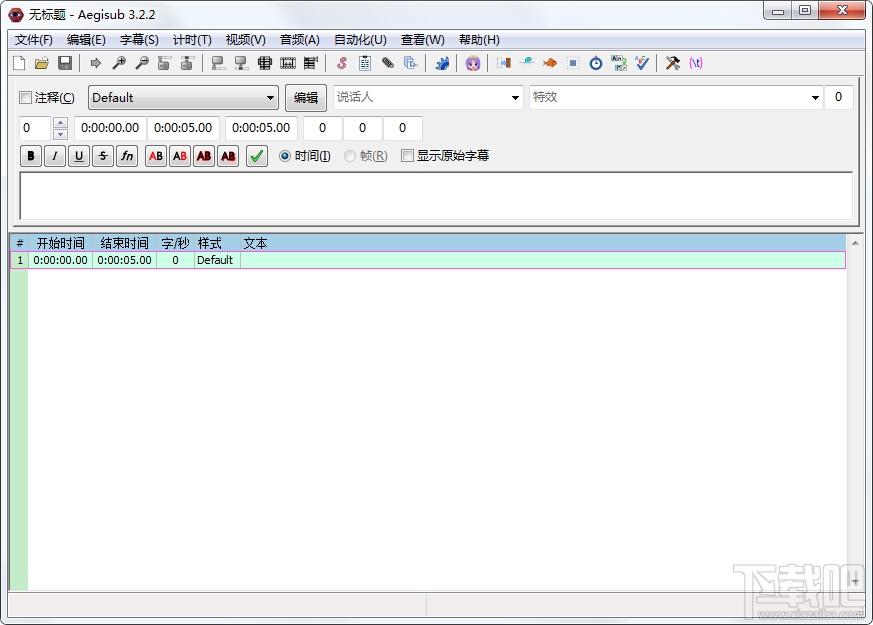
Task: Save subtitles using the floppy disk icon
Action: click(x=65, y=63)
